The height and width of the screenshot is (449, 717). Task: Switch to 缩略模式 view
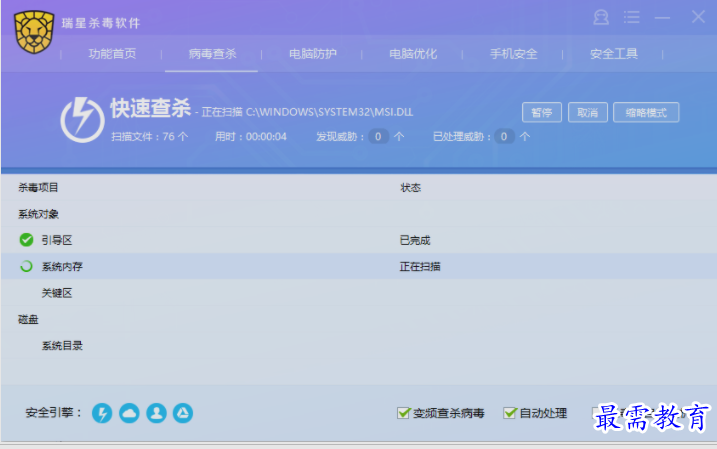click(646, 112)
